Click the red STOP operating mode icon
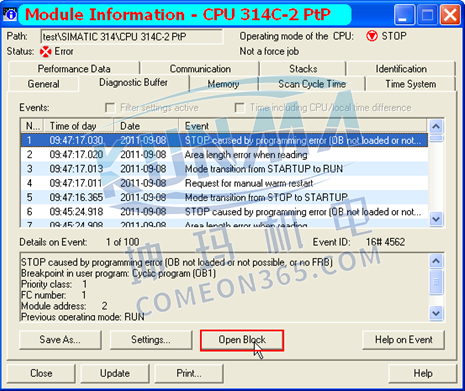This screenshot has height=391, width=465. click(372, 36)
